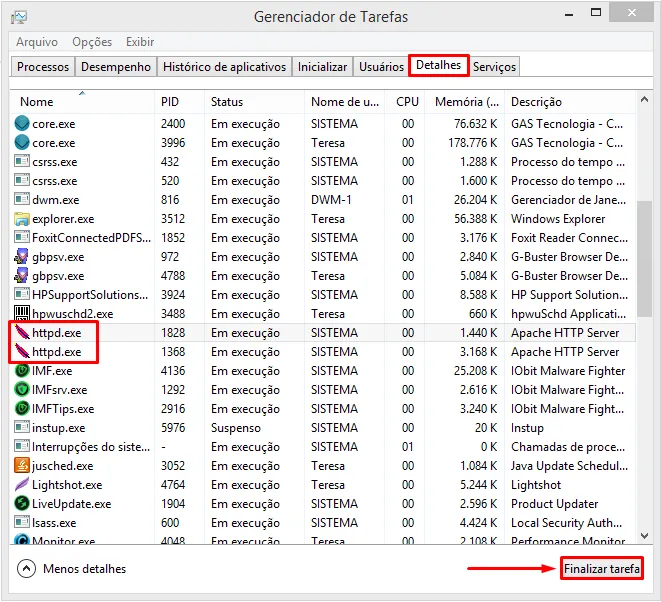Screen dimensions: 661x602
Task: Click the Local Security Auth... description
Action: [x=566, y=523]
